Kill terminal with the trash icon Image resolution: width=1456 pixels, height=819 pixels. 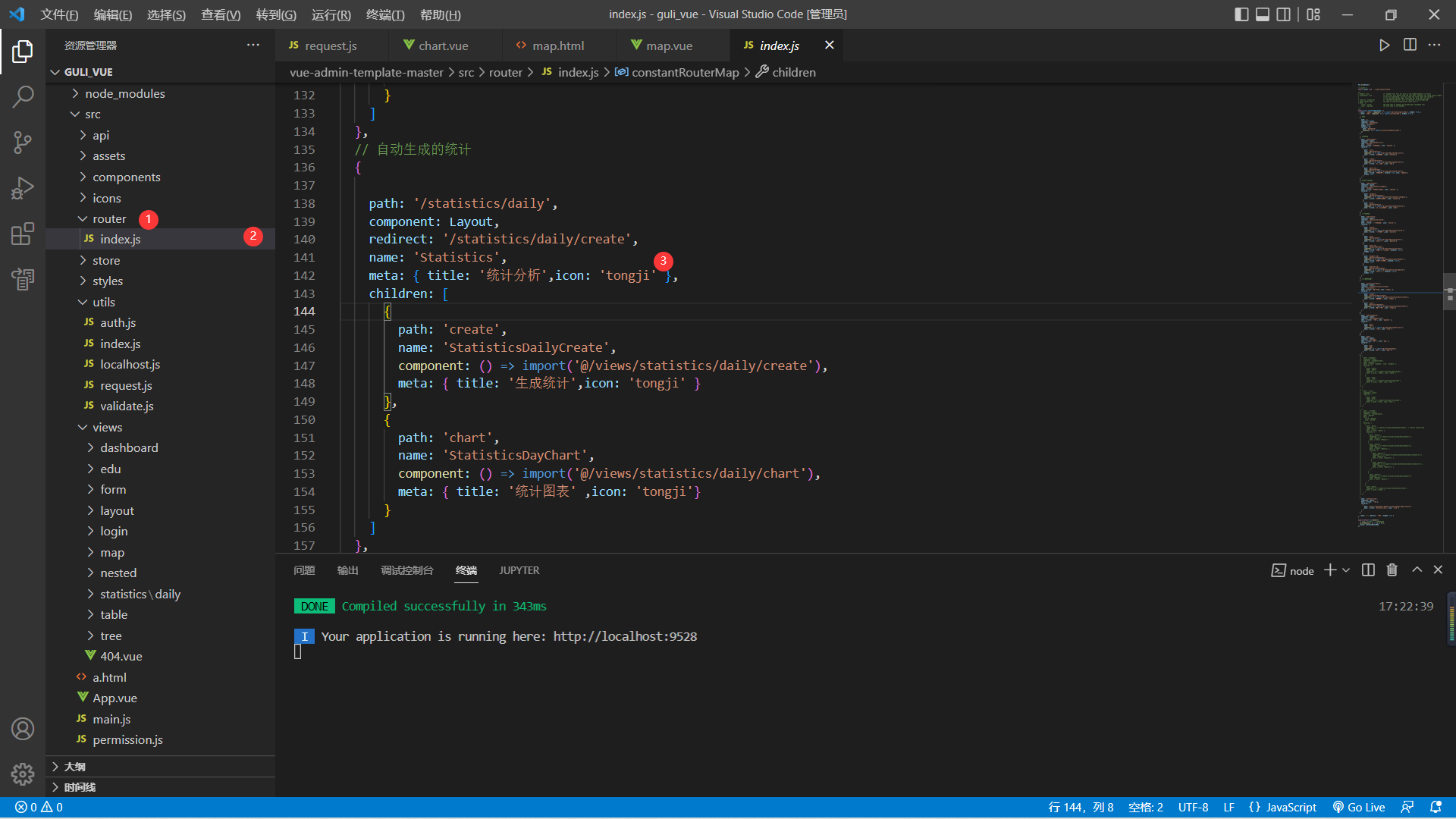point(1392,570)
